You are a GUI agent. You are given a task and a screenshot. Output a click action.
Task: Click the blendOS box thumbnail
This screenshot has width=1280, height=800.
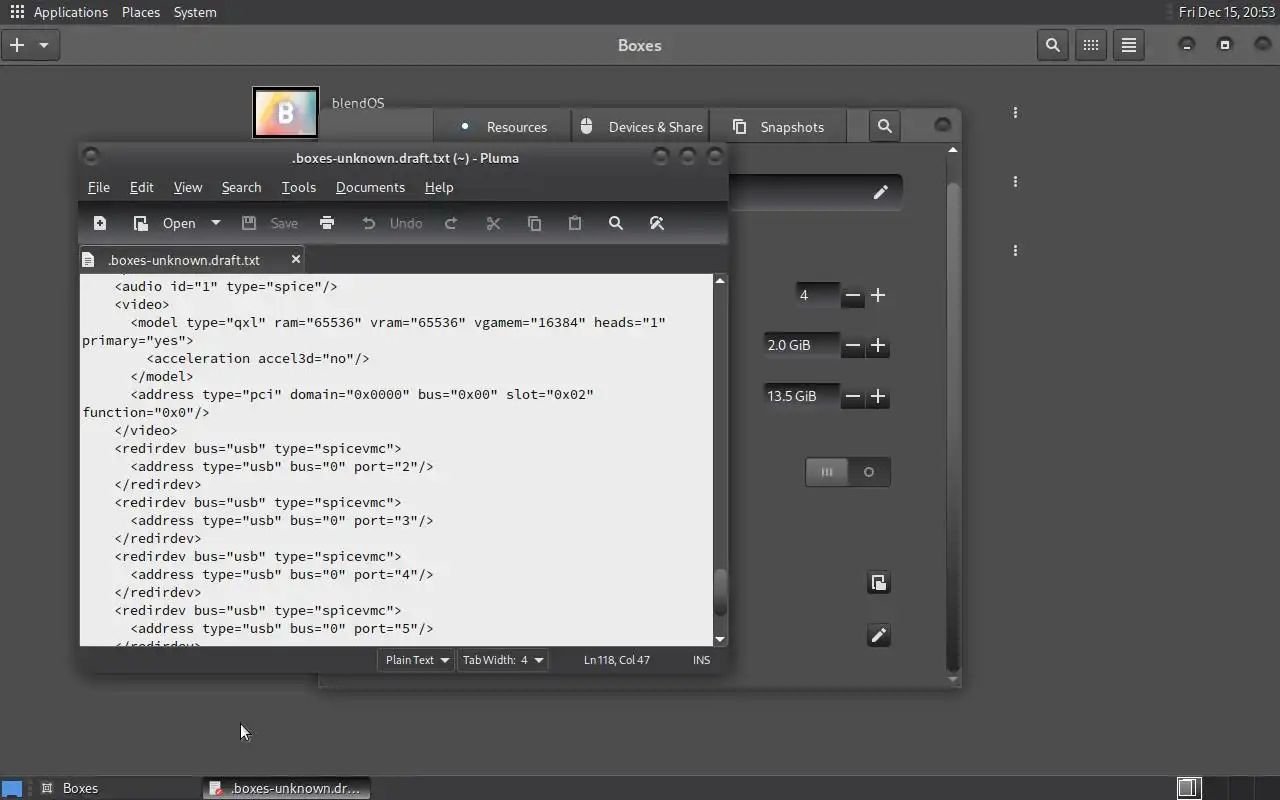(x=286, y=112)
